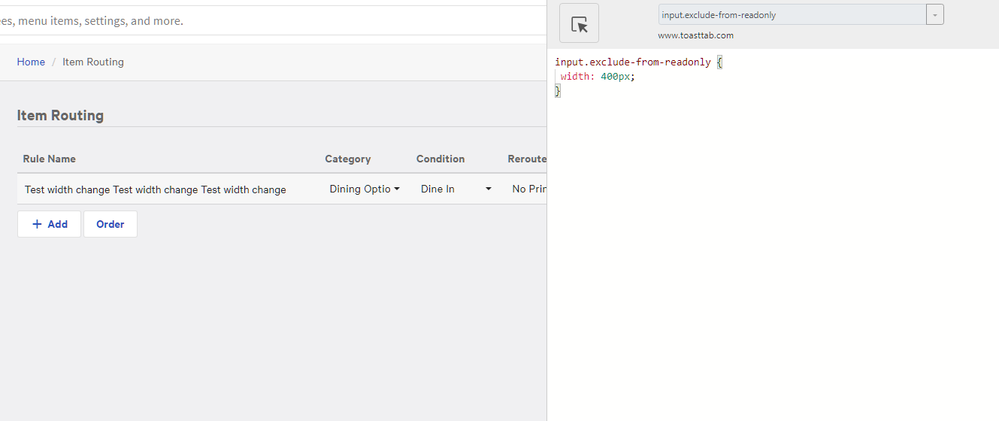
Task: Click the Order button
Action: click(x=110, y=224)
